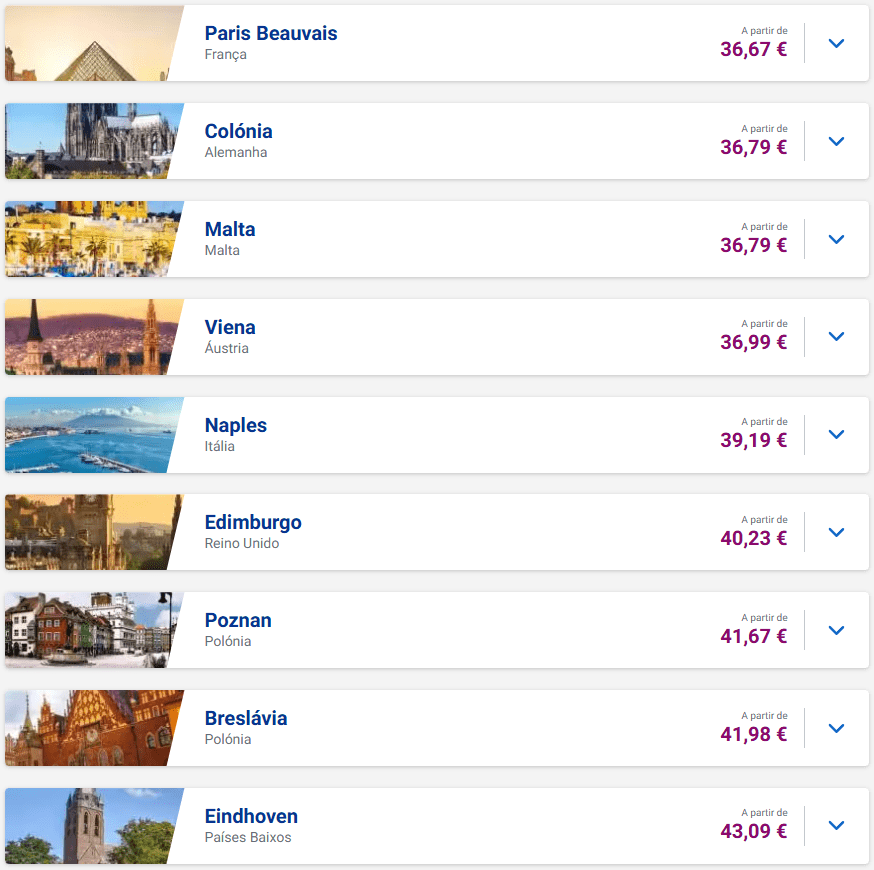The height and width of the screenshot is (870, 874).
Task: Open the Edimburgo destination title
Action: pyautogui.click(x=253, y=522)
